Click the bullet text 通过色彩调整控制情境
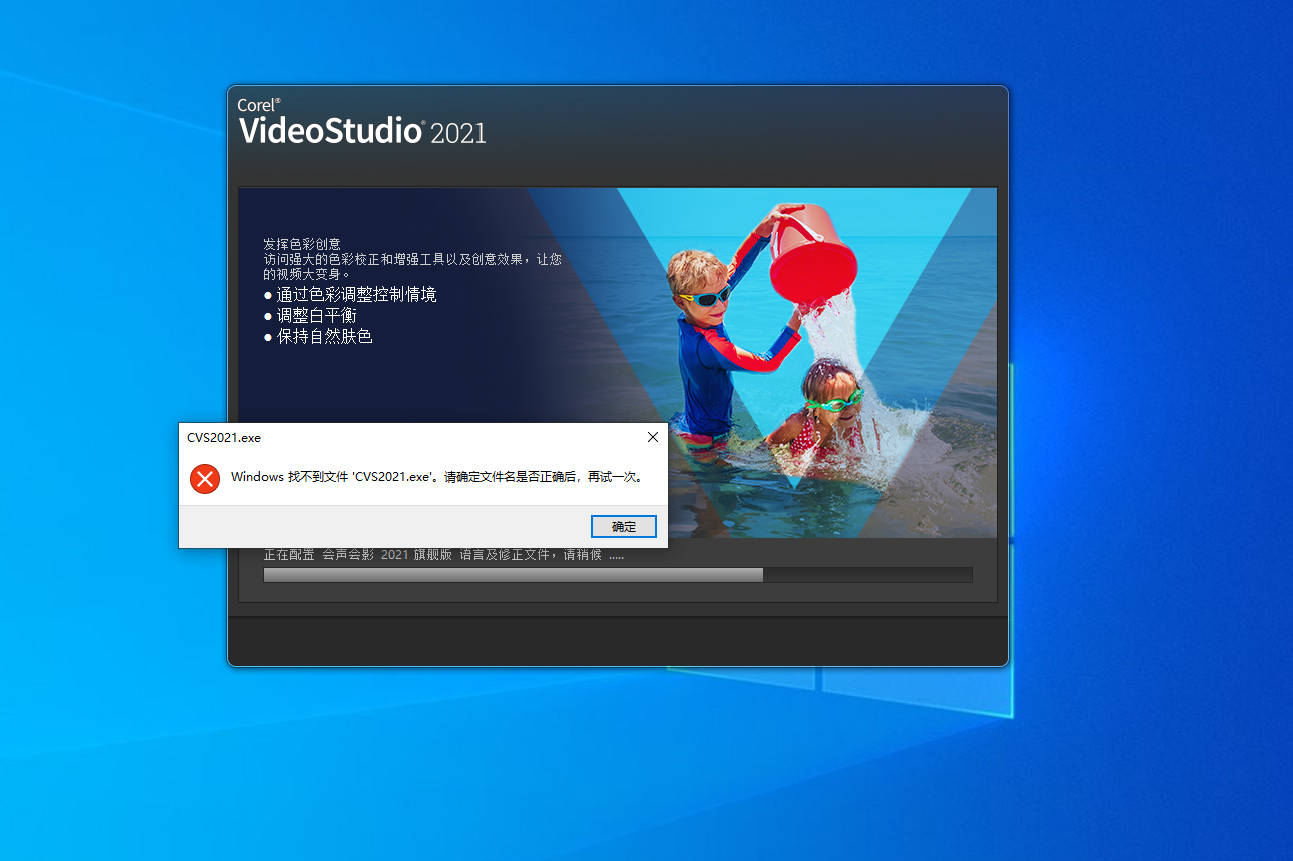The image size is (1293, 861). click(x=356, y=295)
